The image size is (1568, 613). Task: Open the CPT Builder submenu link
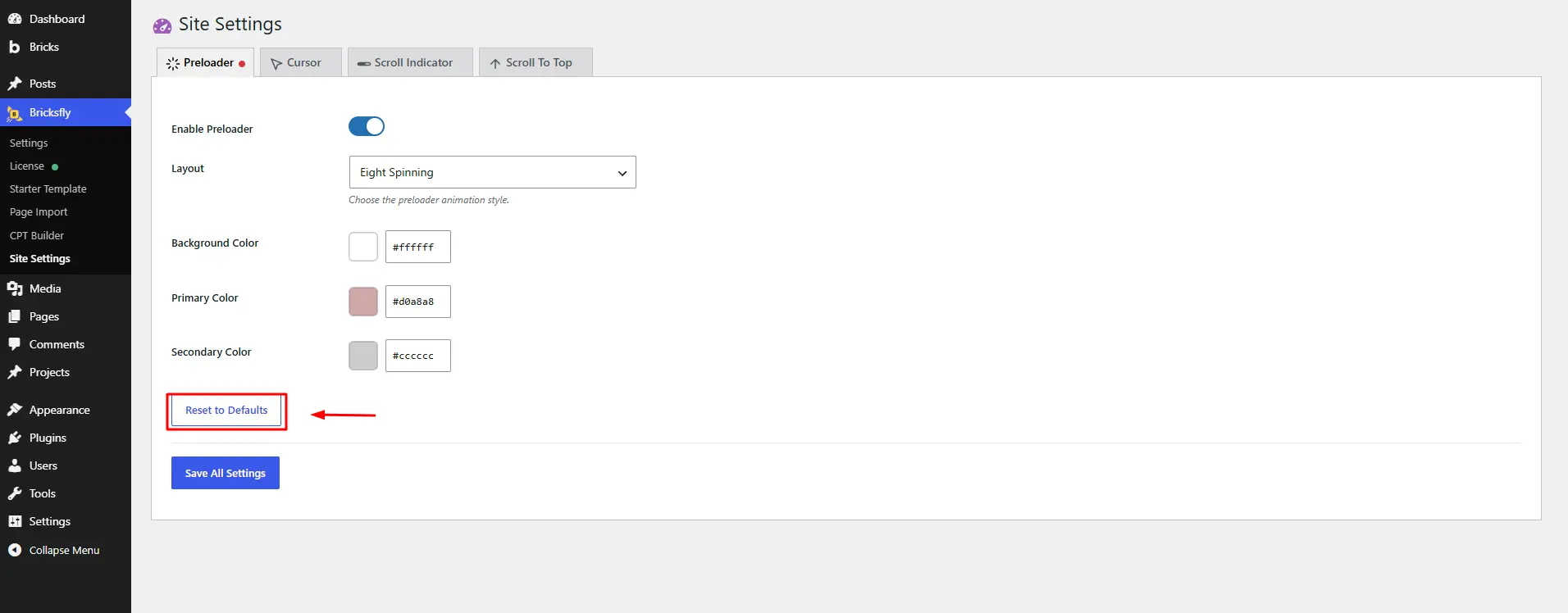[37, 235]
